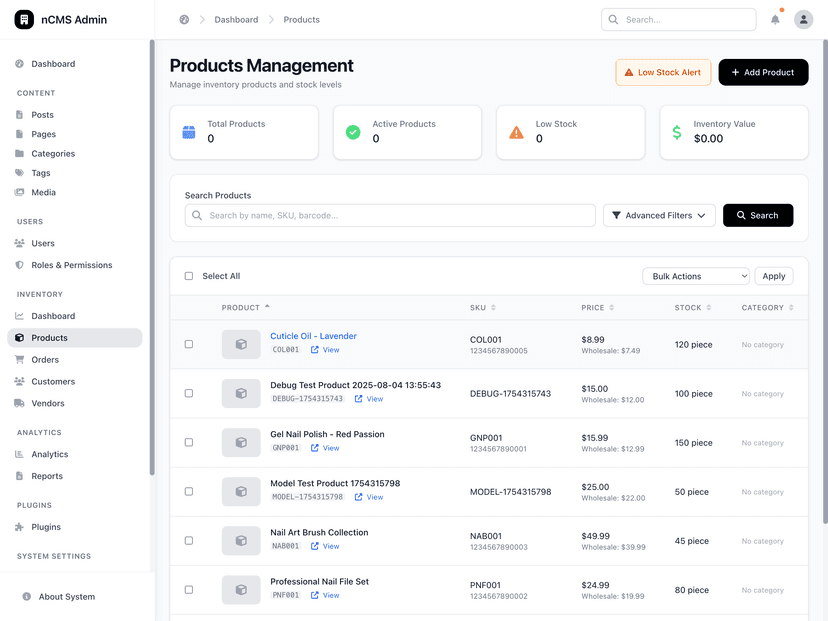Click the Cuticle Oil product thumbnail
The height and width of the screenshot is (621, 828).
(241, 344)
